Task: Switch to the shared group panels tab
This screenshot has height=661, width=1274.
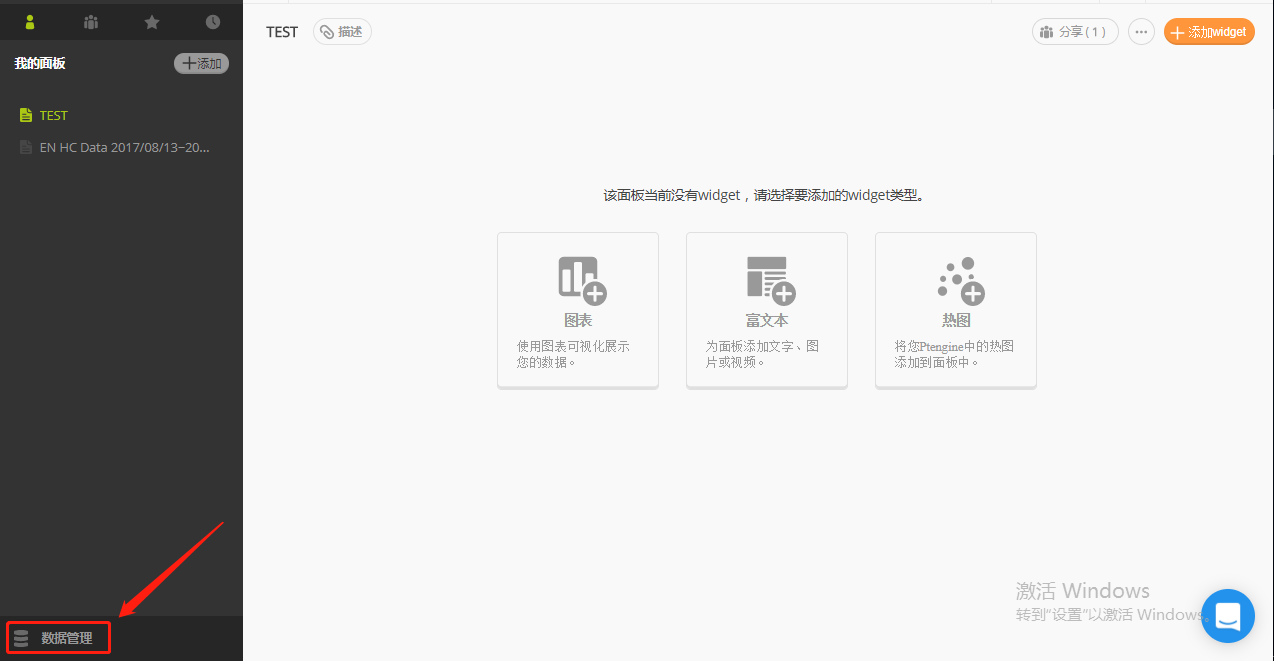Action: click(x=91, y=21)
